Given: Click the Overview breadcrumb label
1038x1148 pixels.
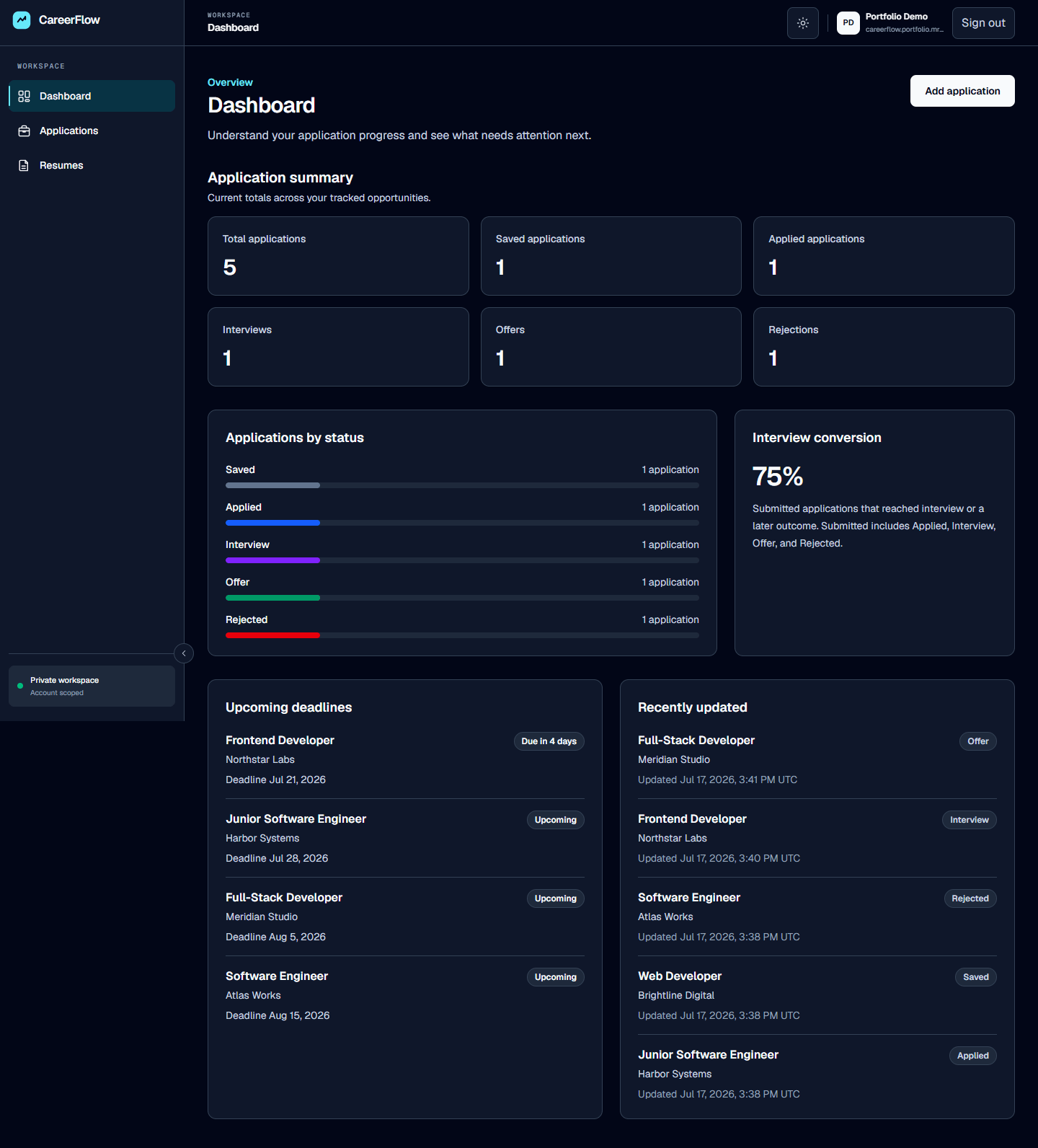Looking at the screenshot, I should [230, 82].
